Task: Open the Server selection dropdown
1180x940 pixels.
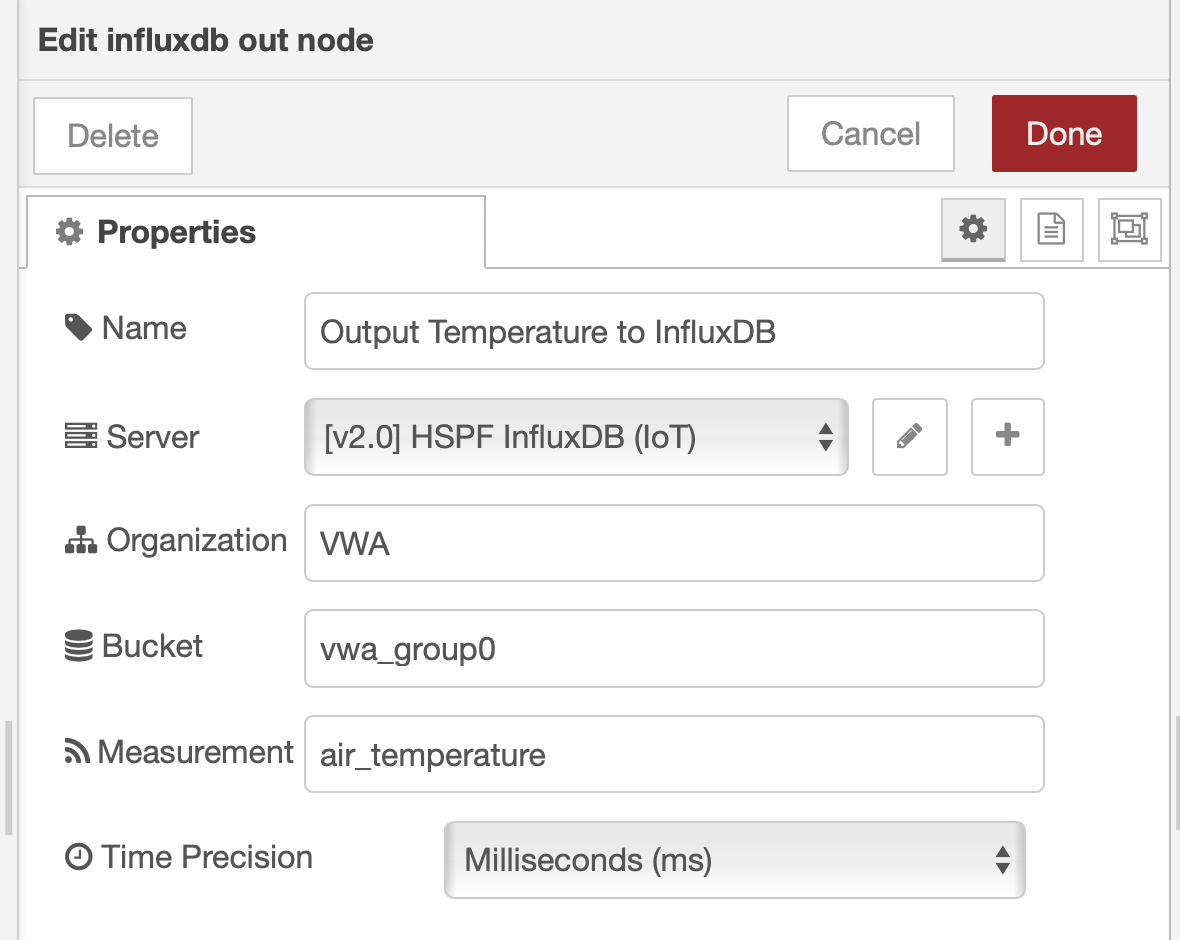Action: click(576, 437)
